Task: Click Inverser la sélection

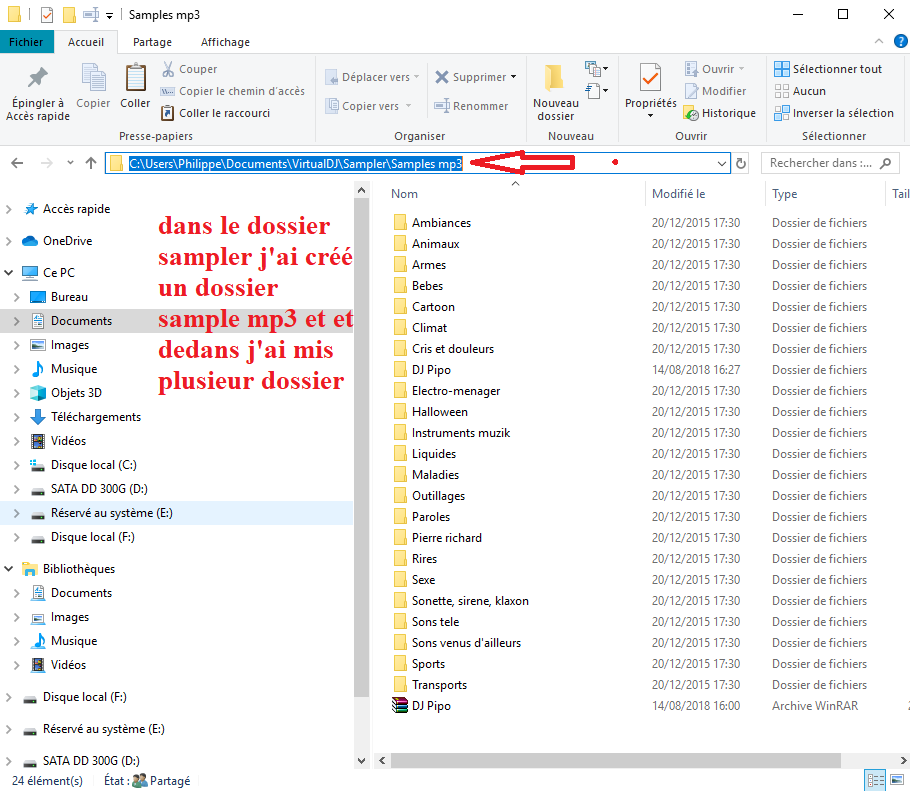Action: [x=833, y=113]
